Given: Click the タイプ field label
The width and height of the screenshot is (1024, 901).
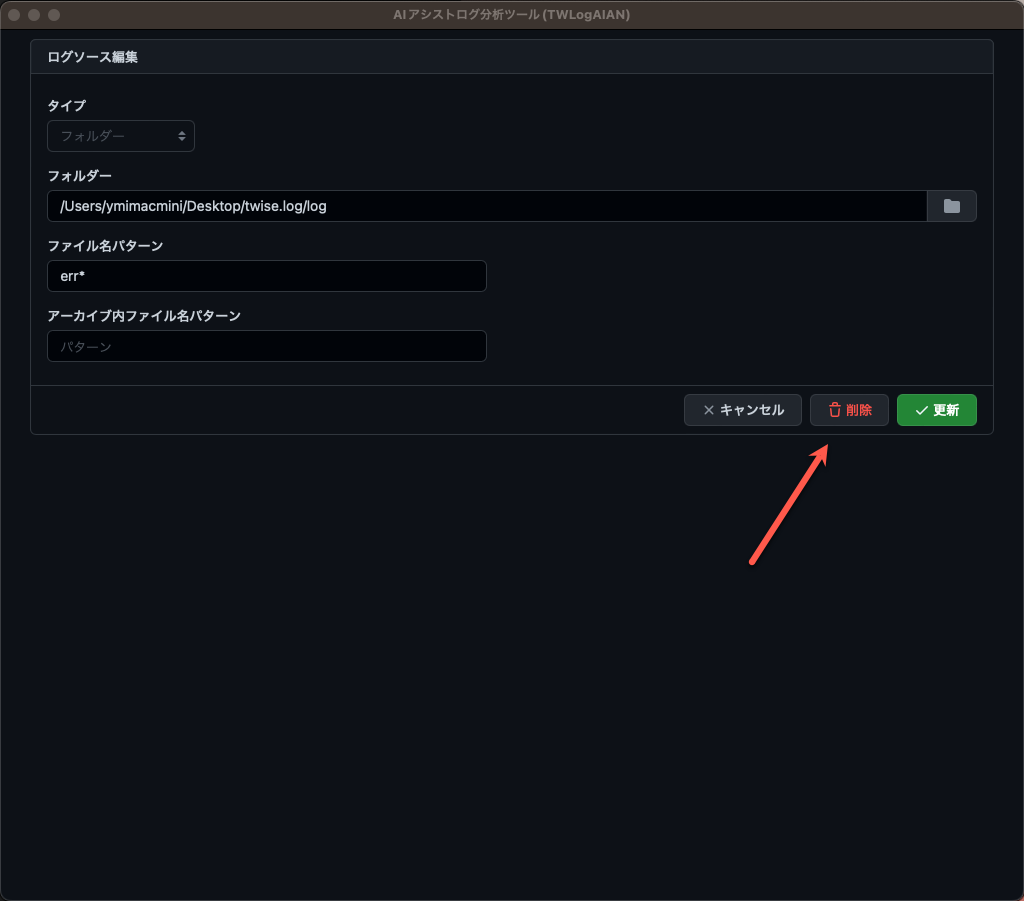Looking at the screenshot, I should (x=67, y=105).
